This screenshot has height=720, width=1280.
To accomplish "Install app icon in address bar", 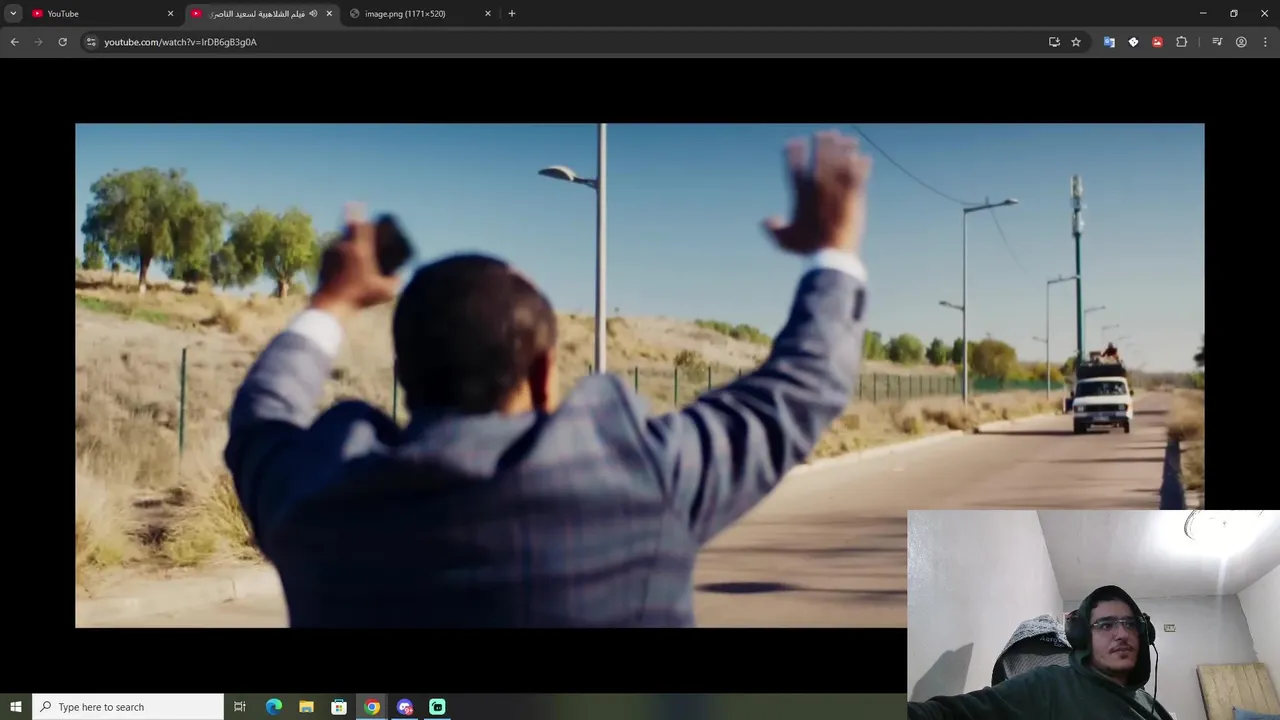I will click(1054, 42).
